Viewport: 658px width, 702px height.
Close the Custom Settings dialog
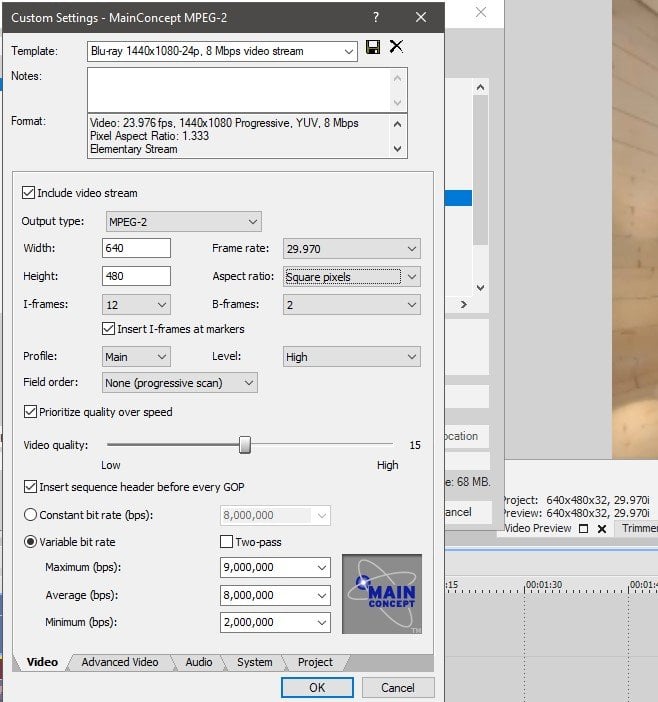pos(421,17)
